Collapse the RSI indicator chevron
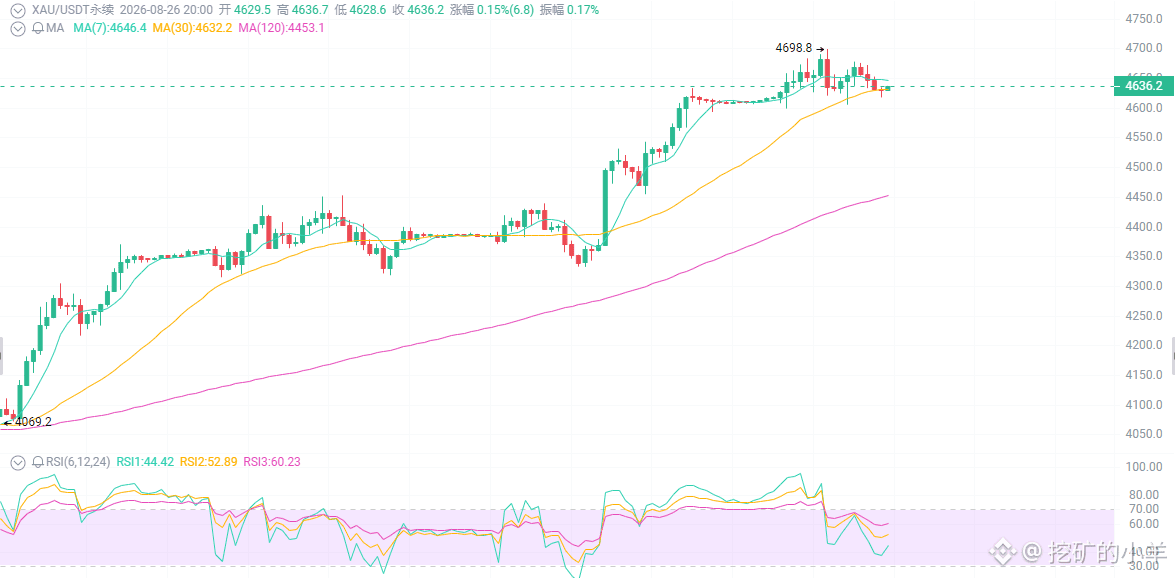This screenshot has width=1175, height=578. (x=17, y=462)
